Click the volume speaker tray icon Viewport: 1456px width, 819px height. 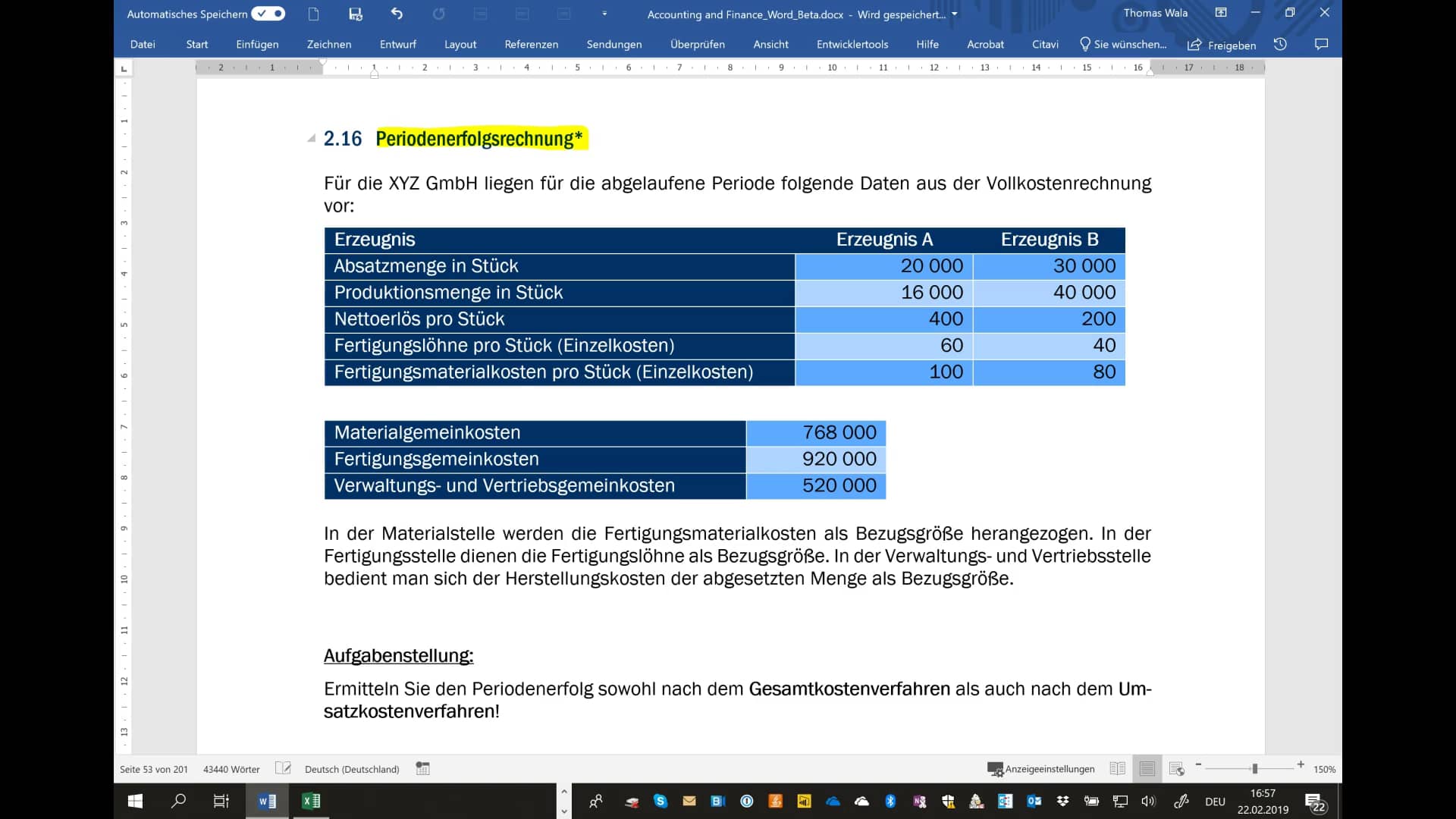click(x=1148, y=801)
